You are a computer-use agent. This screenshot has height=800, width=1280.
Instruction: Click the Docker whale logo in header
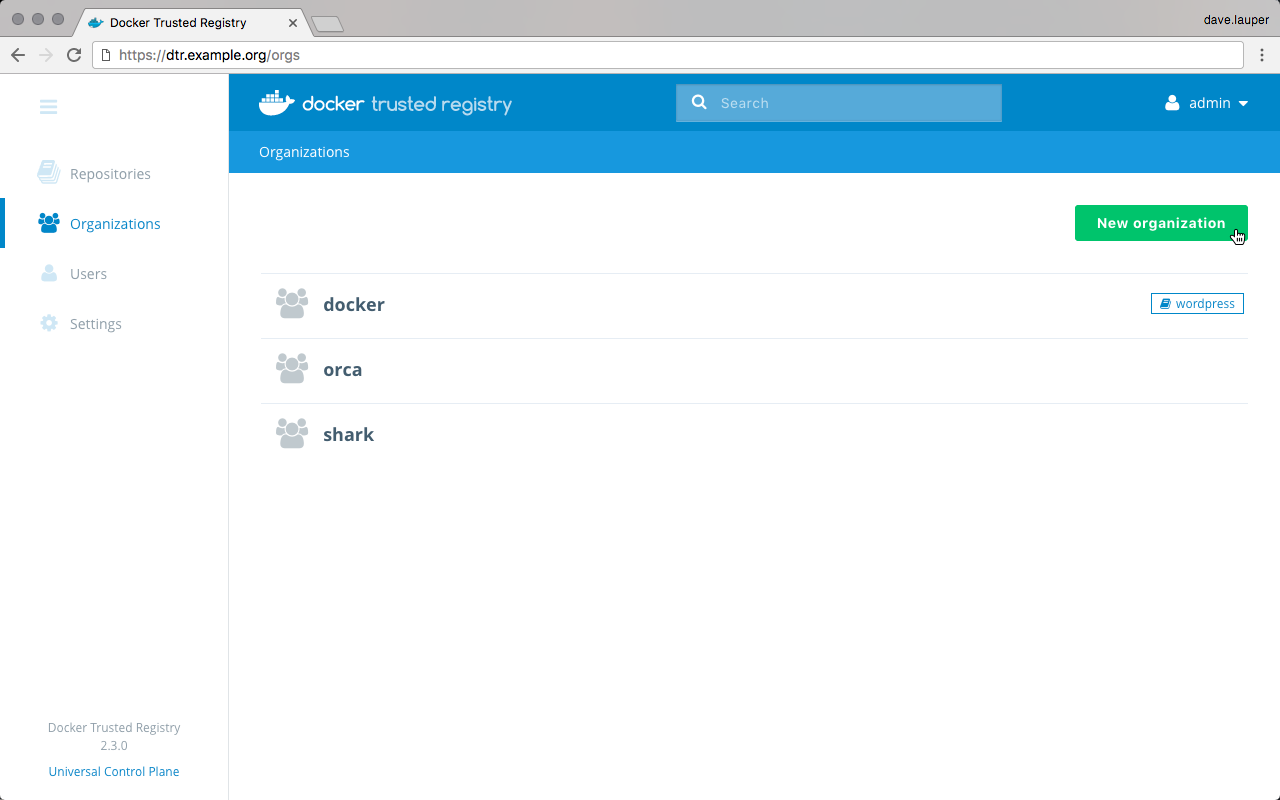pyautogui.click(x=277, y=103)
